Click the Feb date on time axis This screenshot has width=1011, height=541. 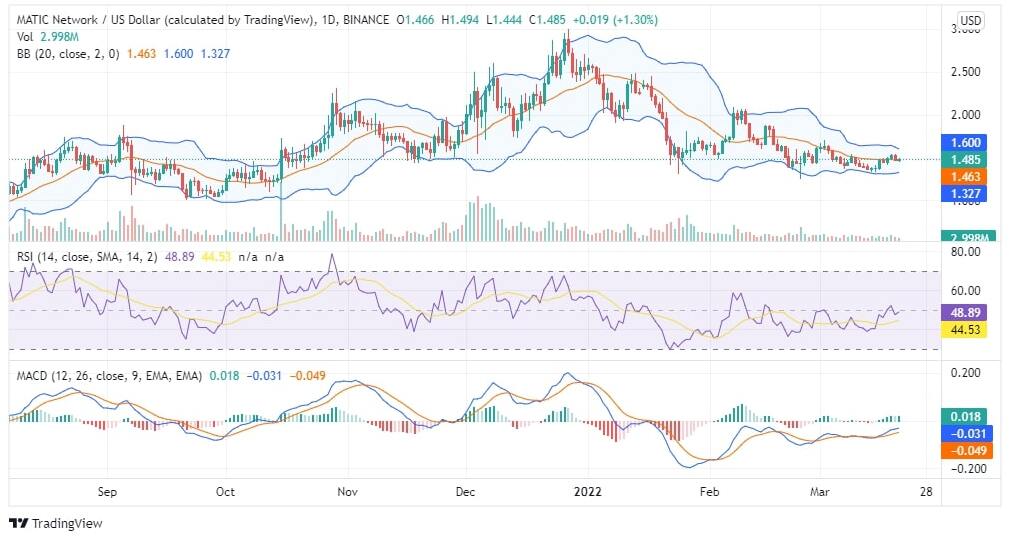click(709, 492)
